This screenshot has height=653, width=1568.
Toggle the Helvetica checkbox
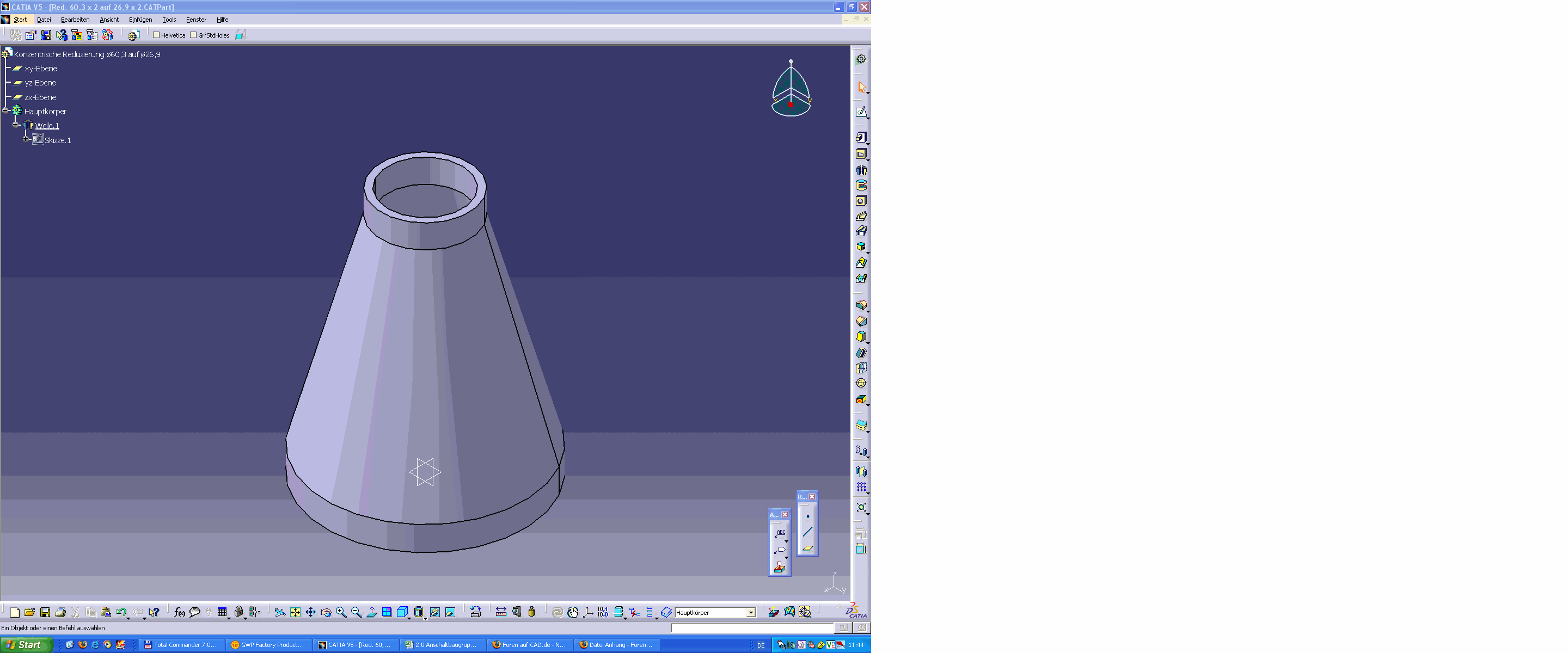click(156, 35)
